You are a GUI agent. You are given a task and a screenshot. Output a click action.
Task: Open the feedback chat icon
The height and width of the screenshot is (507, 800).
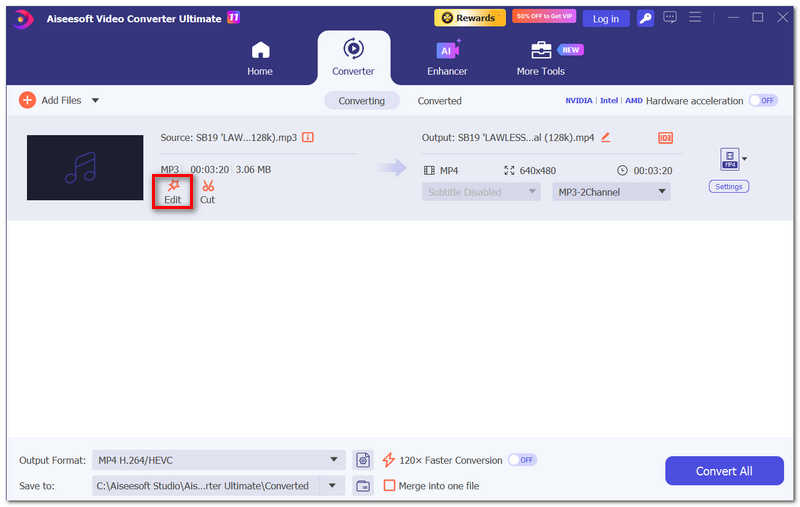[x=670, y=18]
